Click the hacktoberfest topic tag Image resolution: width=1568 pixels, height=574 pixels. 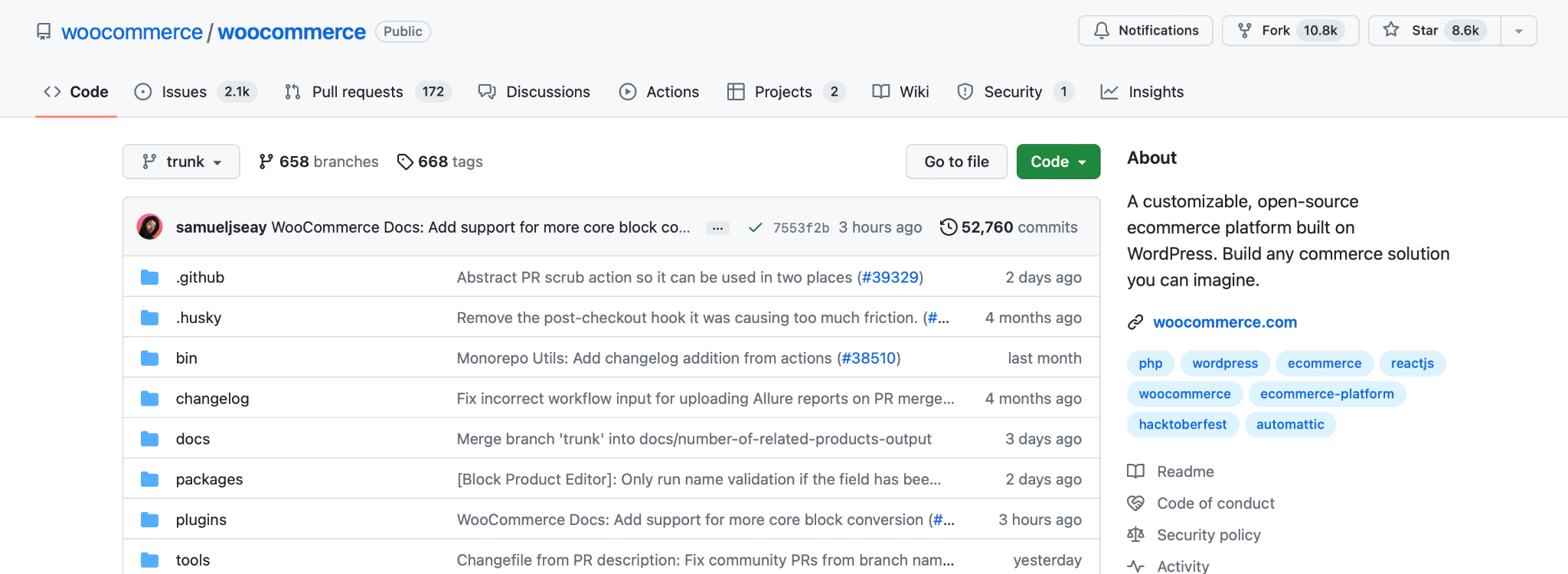pos(1183,425)
